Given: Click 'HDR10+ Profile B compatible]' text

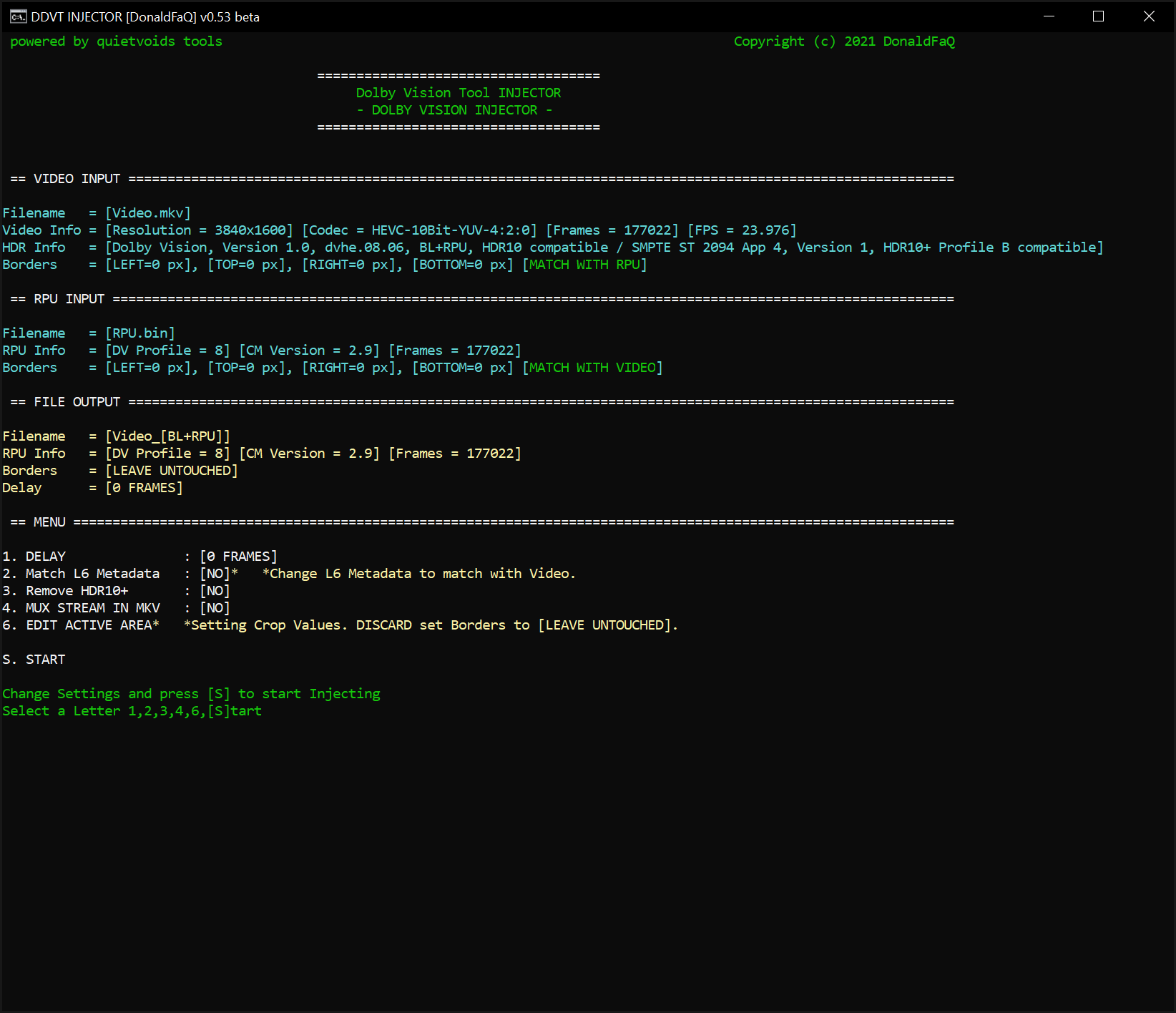Looking at the screenshot, I should point(994,248).
